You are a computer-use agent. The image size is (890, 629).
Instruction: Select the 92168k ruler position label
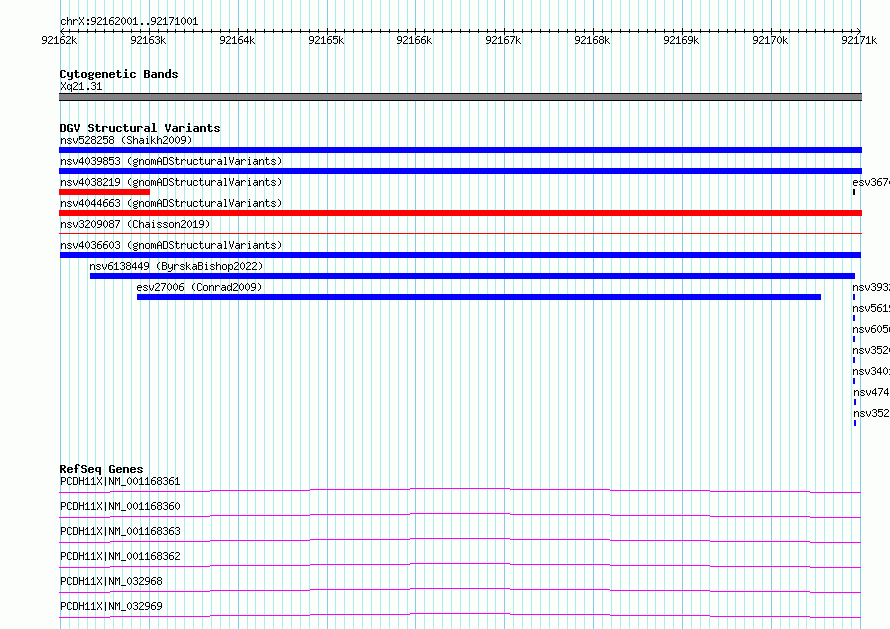(592, 40)
